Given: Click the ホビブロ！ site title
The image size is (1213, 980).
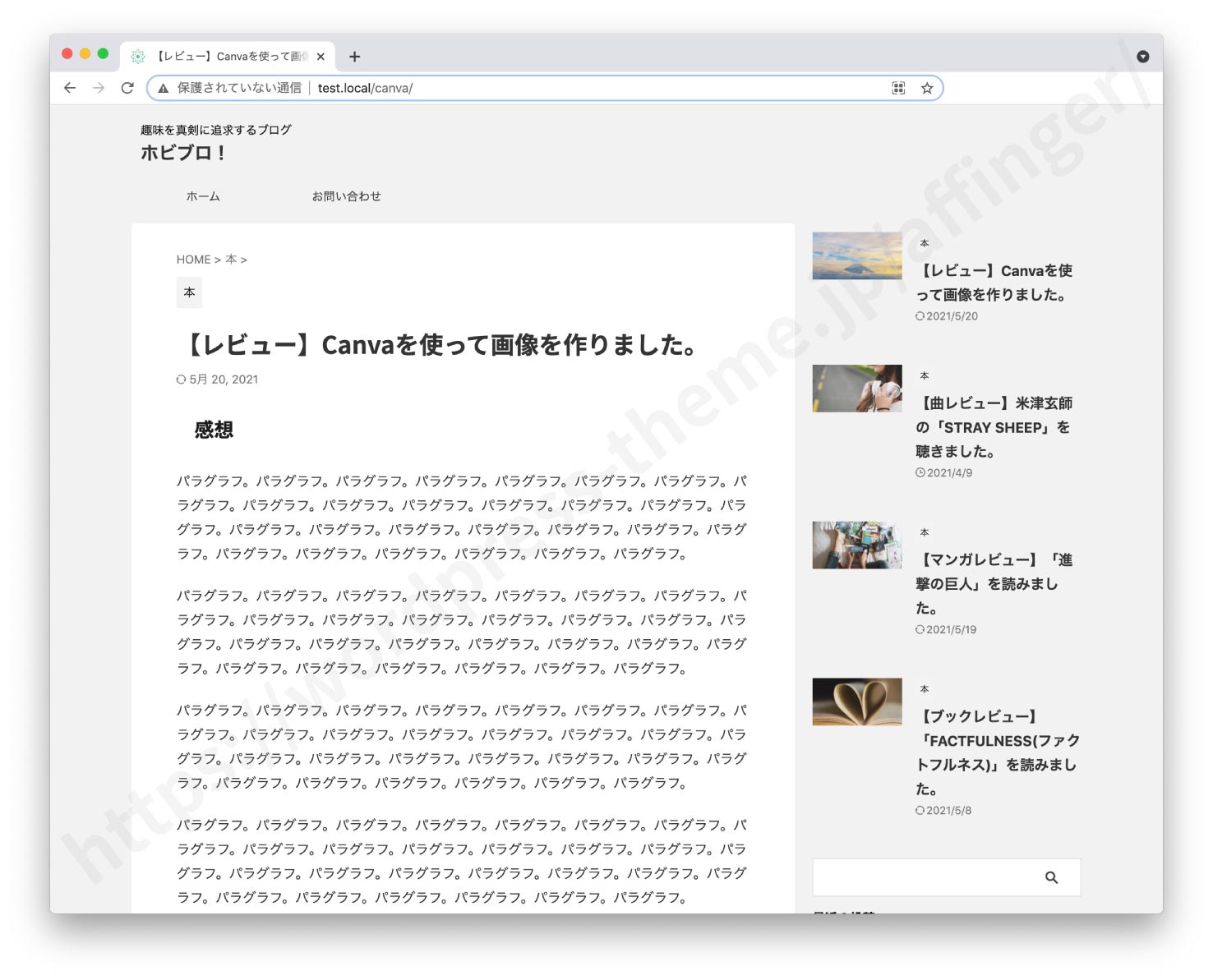Looking at the screenshot, I should (183, 153).
